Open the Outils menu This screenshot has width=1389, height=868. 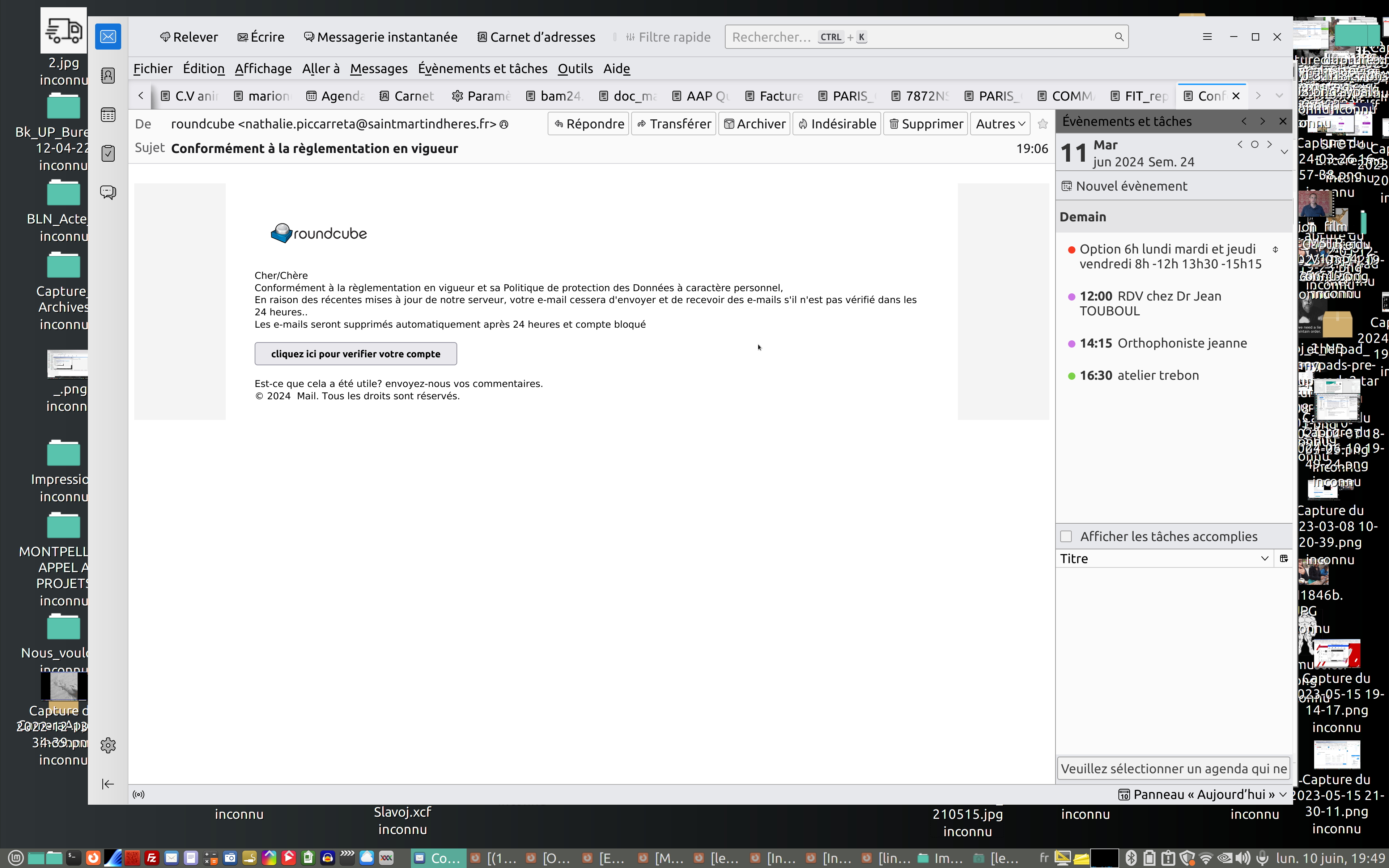(574, 69)
